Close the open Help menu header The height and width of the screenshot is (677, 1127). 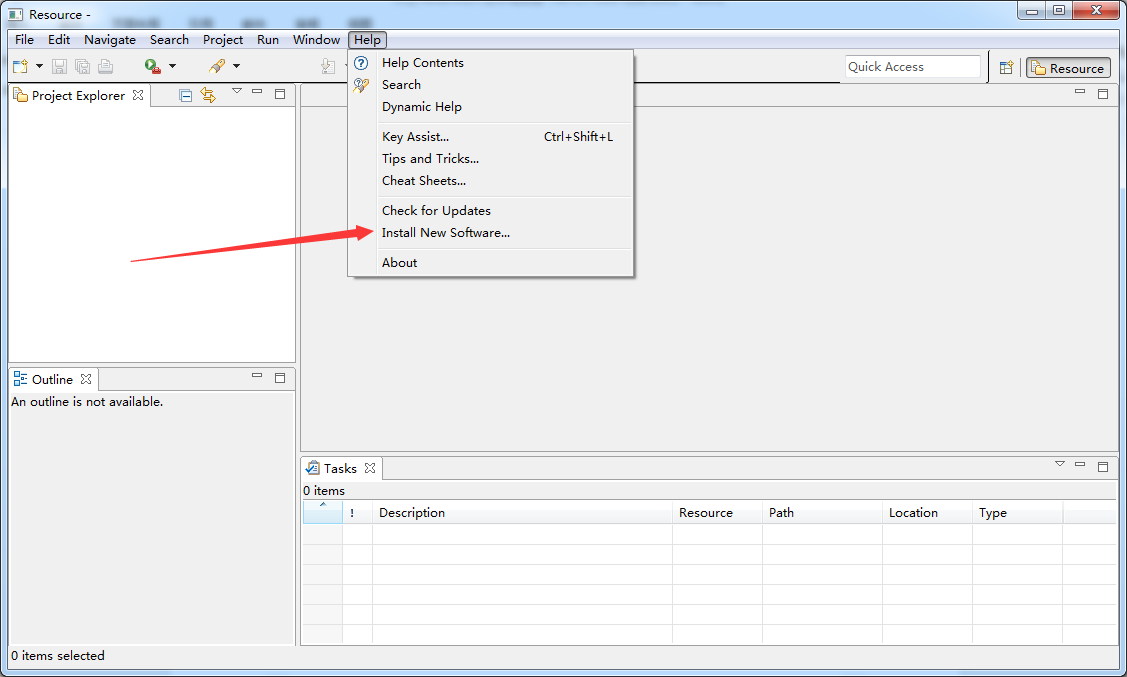point(367,40)
